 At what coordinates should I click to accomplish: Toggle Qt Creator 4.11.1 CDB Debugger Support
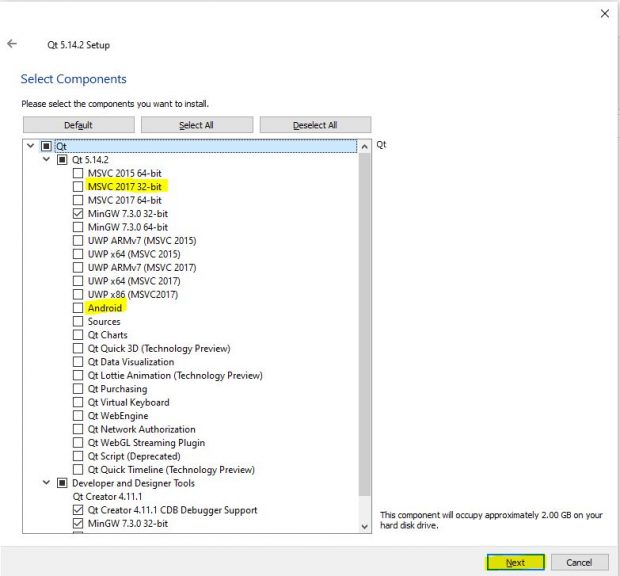78,510
